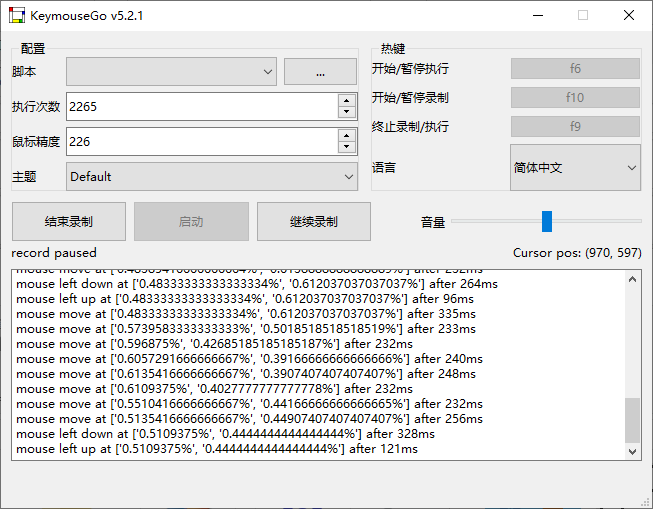Click the f9 stop record/execute hotkey button
The height and width of the screenshot is (509, 653).
coord(575,126)
